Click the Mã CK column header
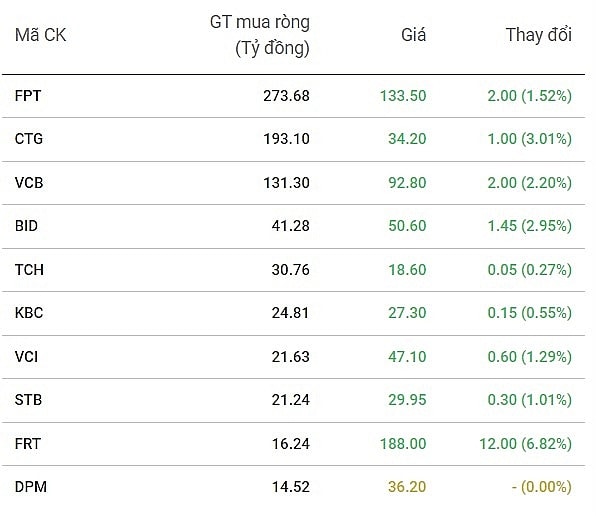 click(41, 35)
